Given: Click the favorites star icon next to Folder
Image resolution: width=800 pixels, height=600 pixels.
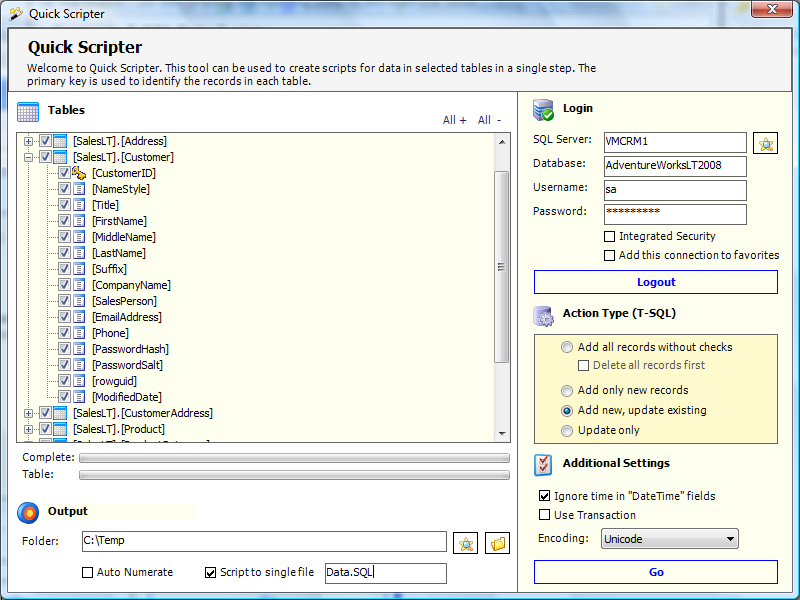Looking at the screenshot, I should pos(465,543).
